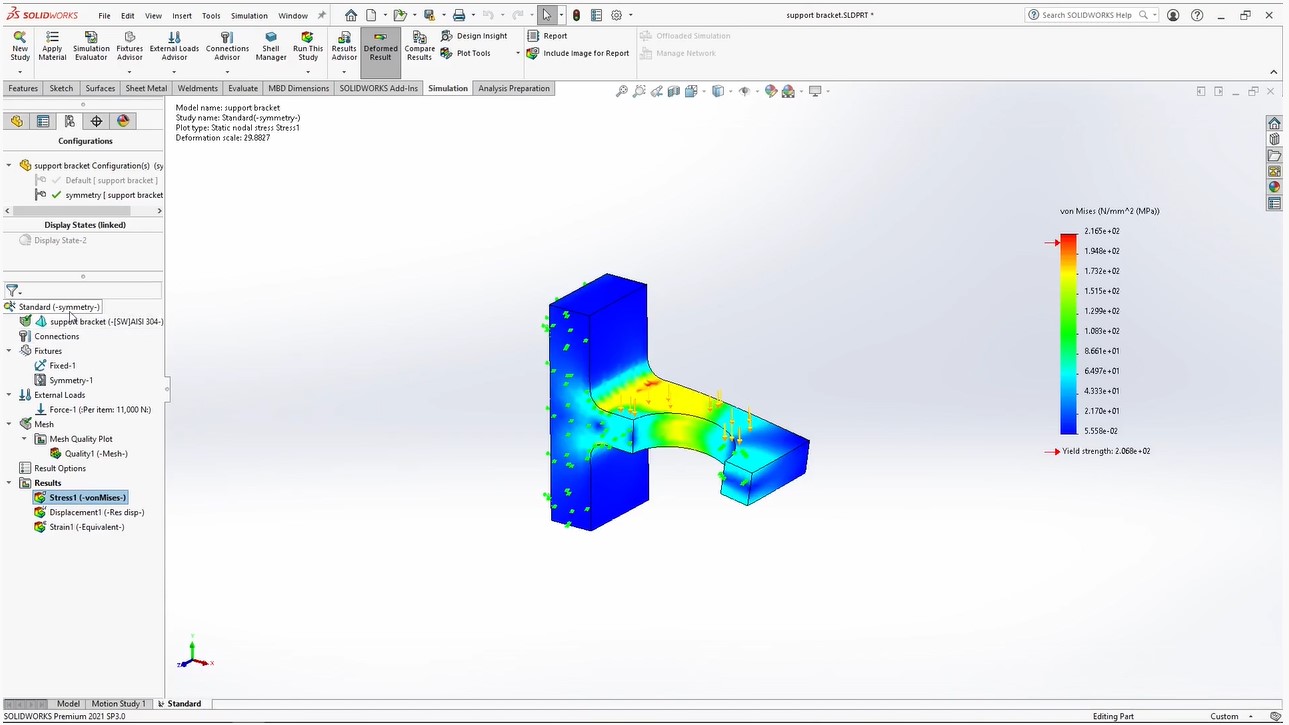Click the red band of von Mises legend
The image size is (1289, 725).
point(1069,241)
